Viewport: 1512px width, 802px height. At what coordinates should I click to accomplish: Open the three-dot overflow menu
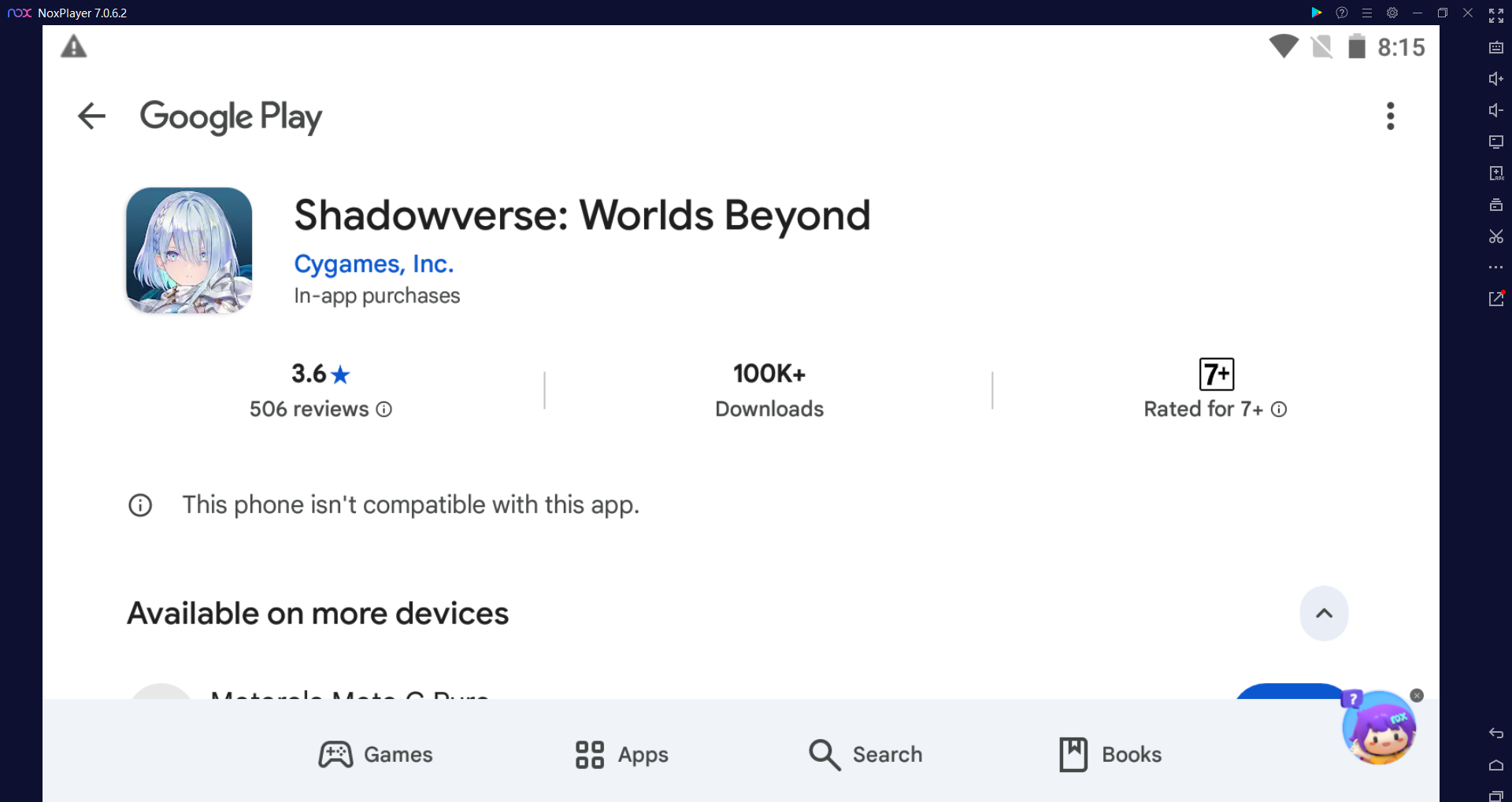point(1390,116)
